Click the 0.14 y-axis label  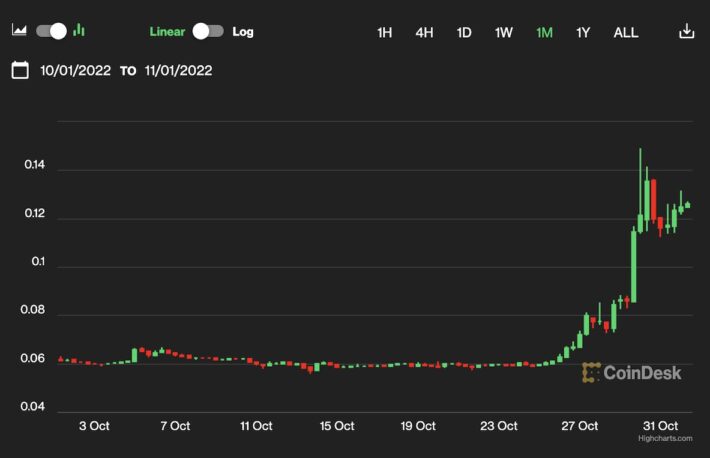(x=35, y=164)
